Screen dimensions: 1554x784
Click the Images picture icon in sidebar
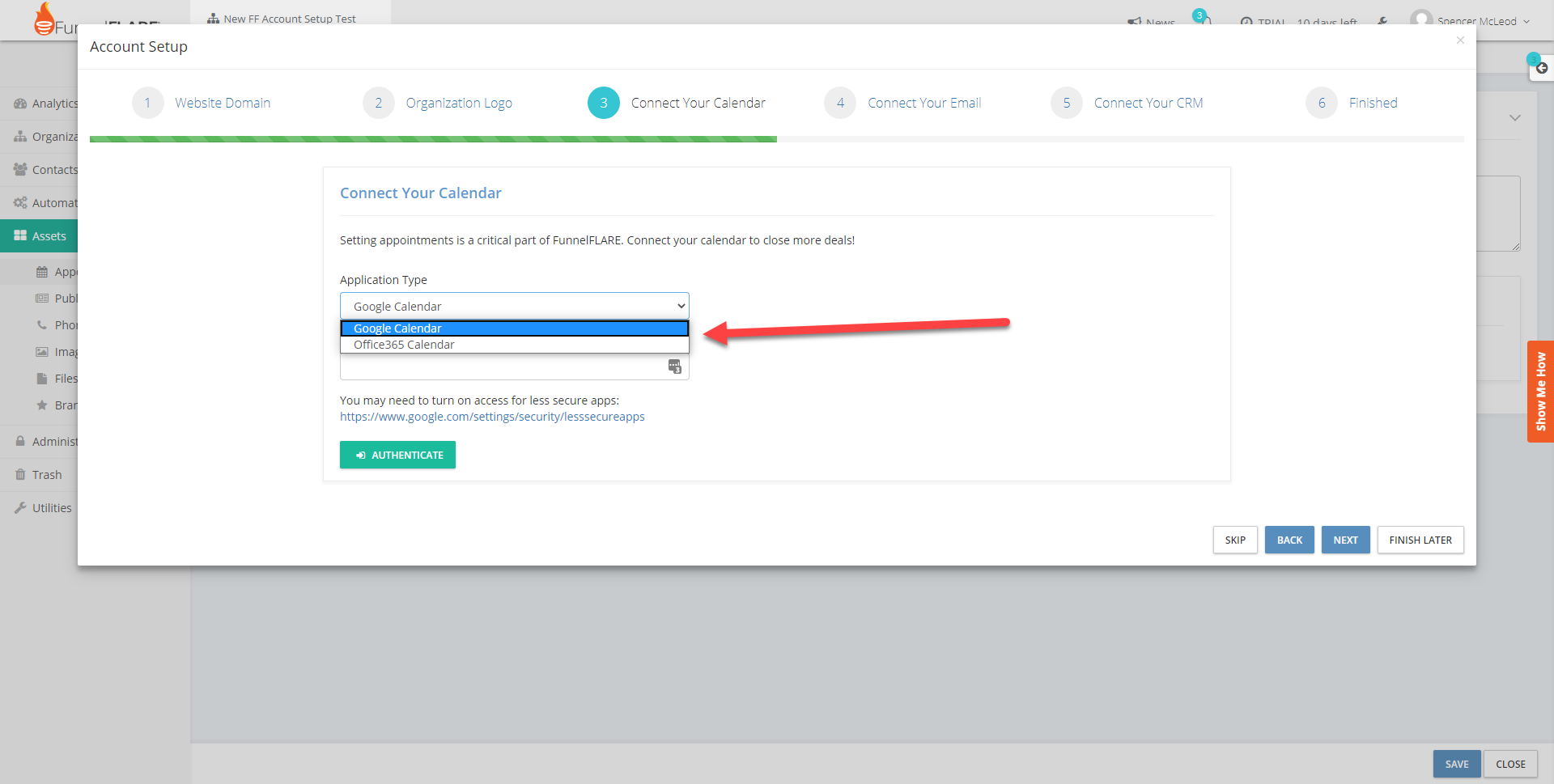coord(42,352)
